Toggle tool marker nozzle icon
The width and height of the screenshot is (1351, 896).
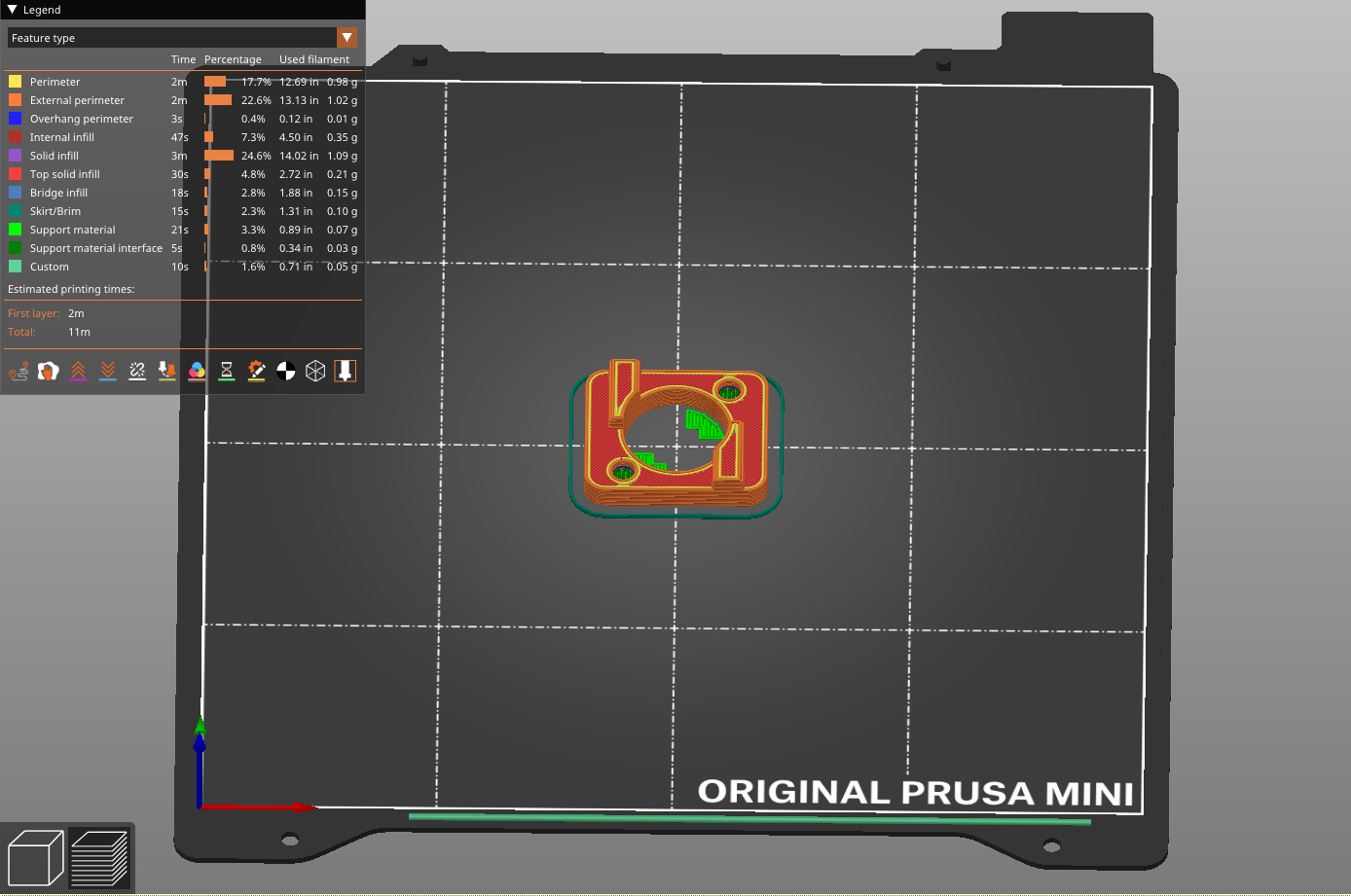(346, 371)
